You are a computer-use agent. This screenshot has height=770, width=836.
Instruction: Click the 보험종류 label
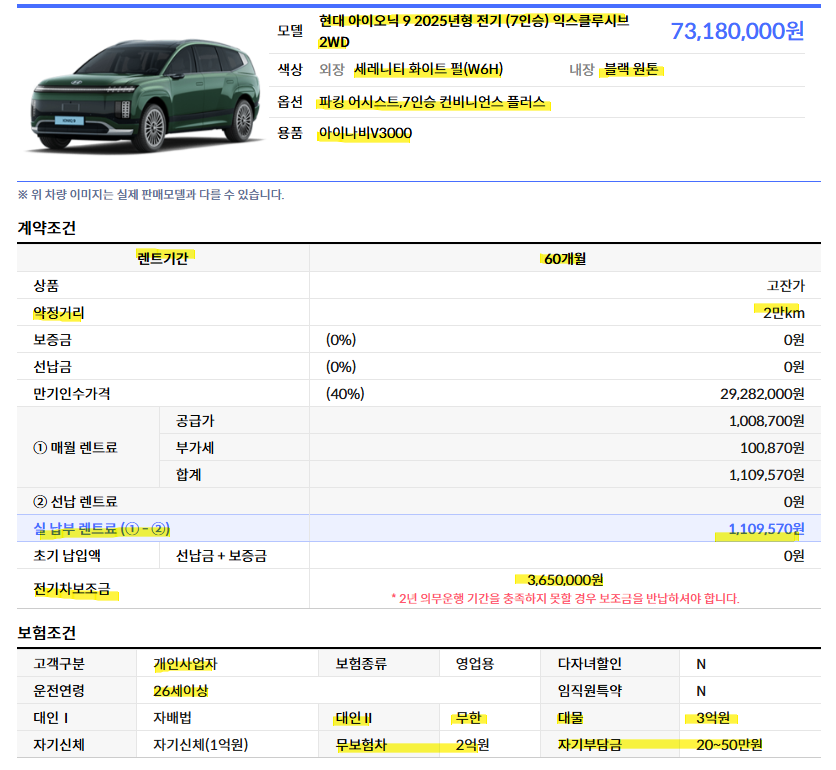pos(361,664)
